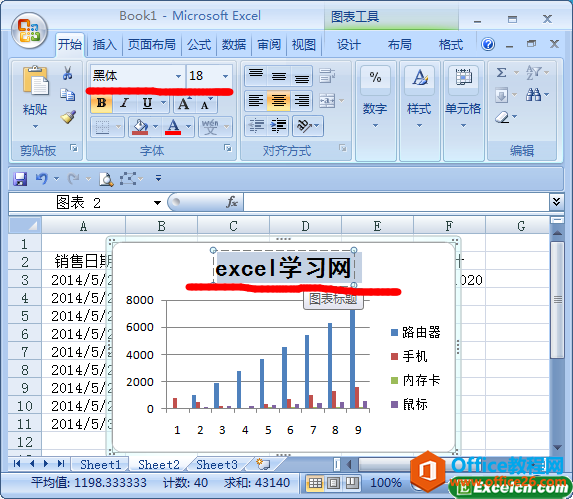Image resolution: width=573 pixels, height=499 pixels.
Task: Click the text orientation icon
Action: click(304, 126)
